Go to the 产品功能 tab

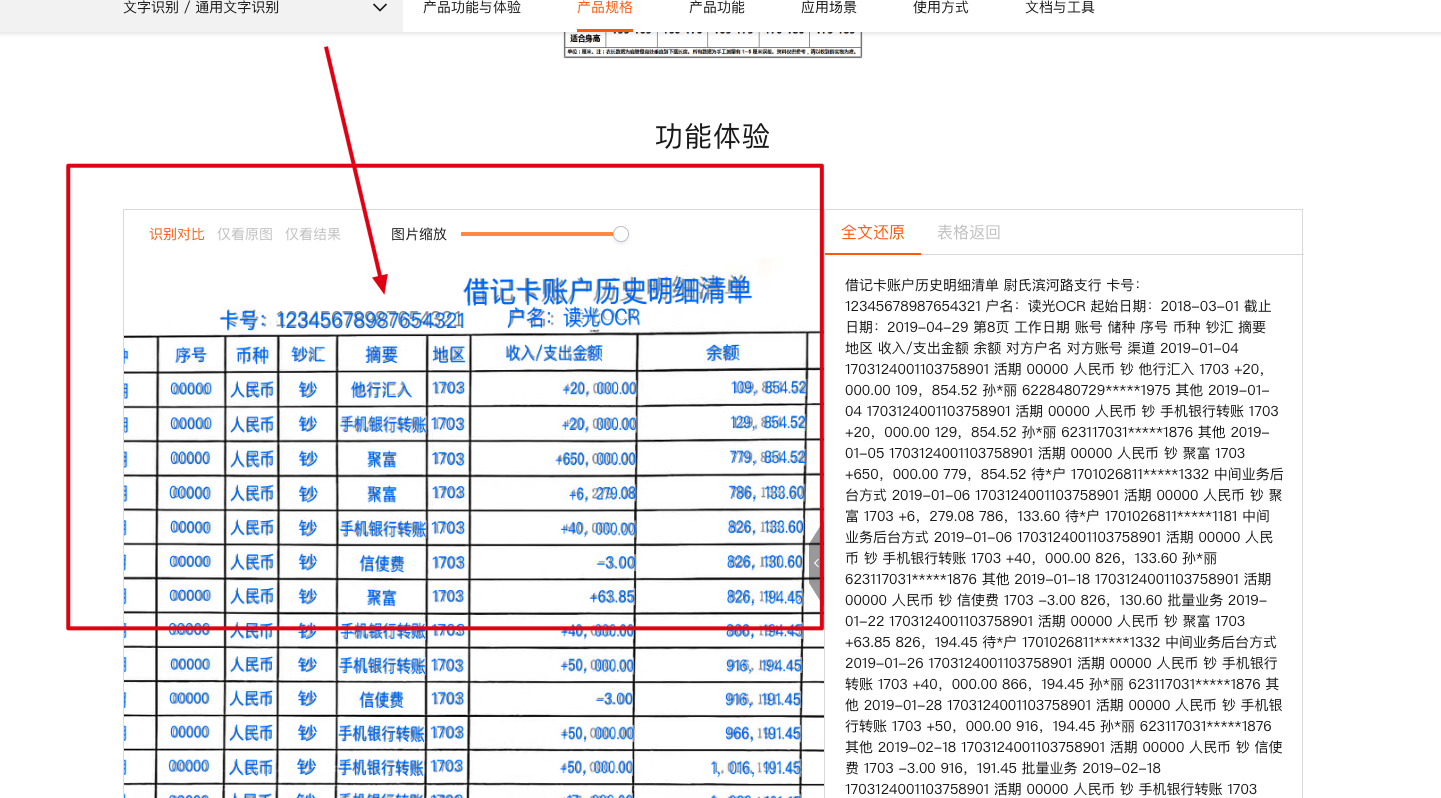(717, 8)
